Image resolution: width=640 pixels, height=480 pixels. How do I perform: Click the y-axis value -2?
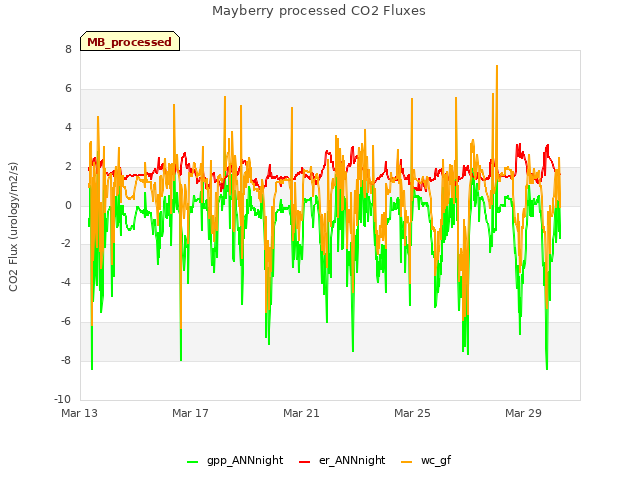[x=66, y=244]
